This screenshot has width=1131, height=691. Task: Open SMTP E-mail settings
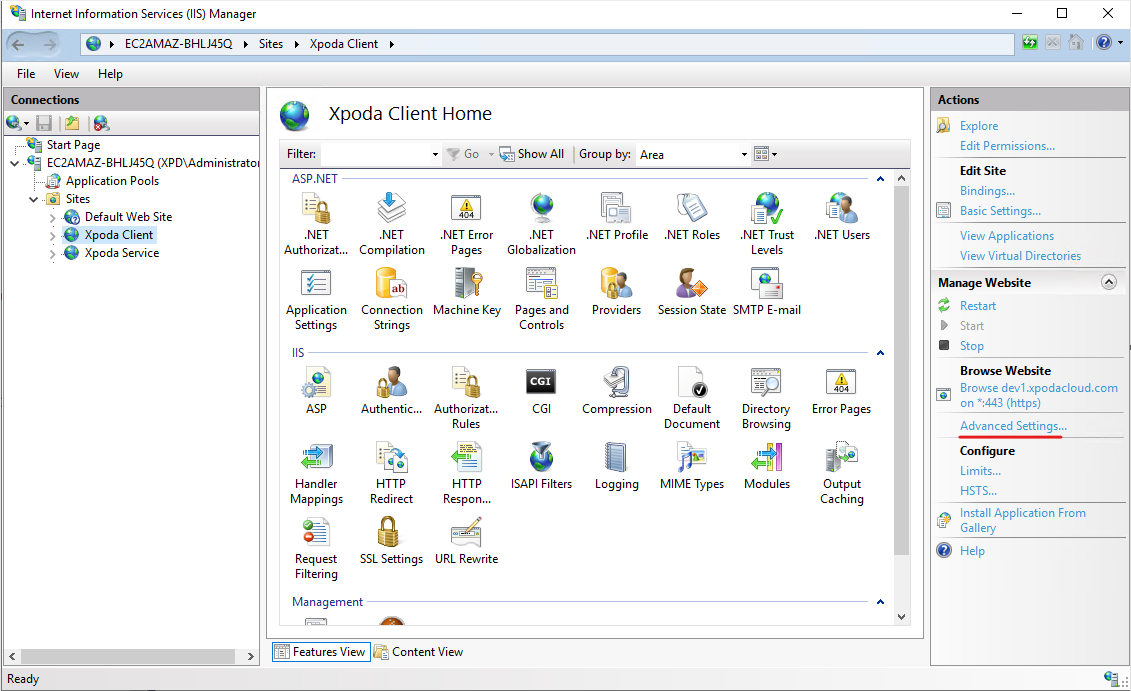(x=767, y=292)
